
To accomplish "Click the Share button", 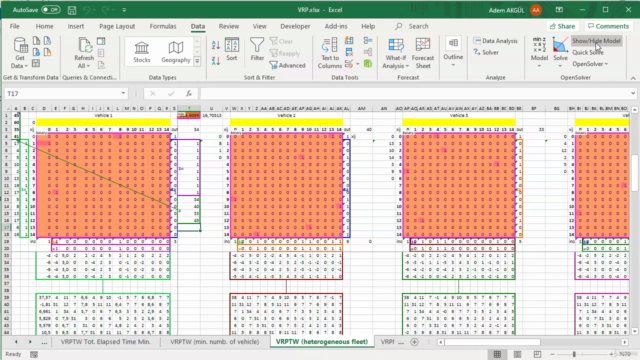I will (562, 26).
